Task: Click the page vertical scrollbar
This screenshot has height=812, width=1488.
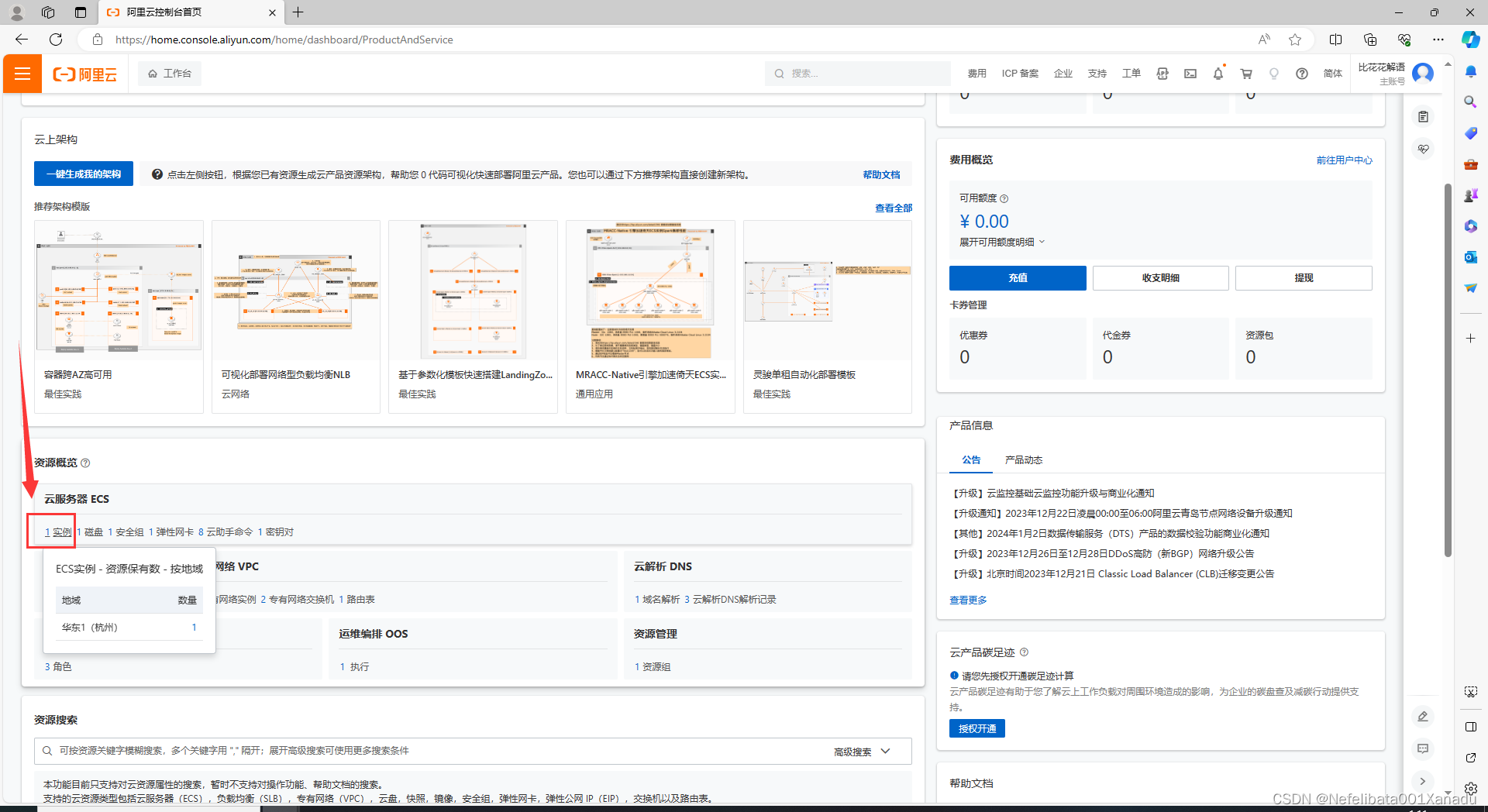Action: click(x=1448, y=370)
